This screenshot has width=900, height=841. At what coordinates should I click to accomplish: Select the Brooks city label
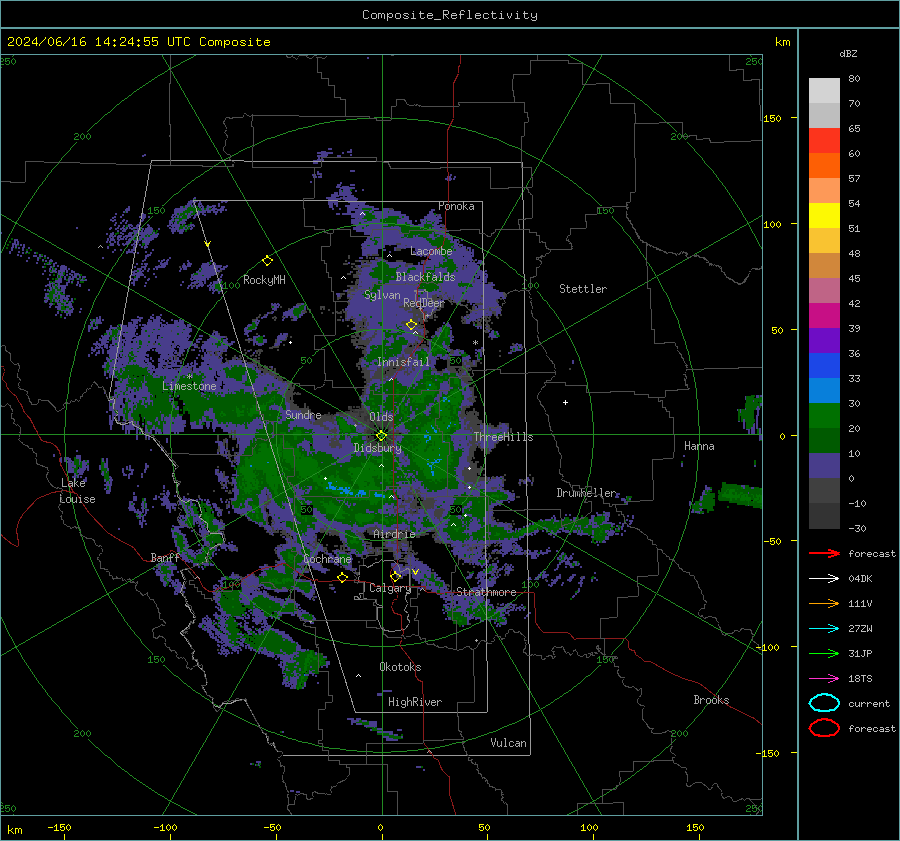pos(711,700)
